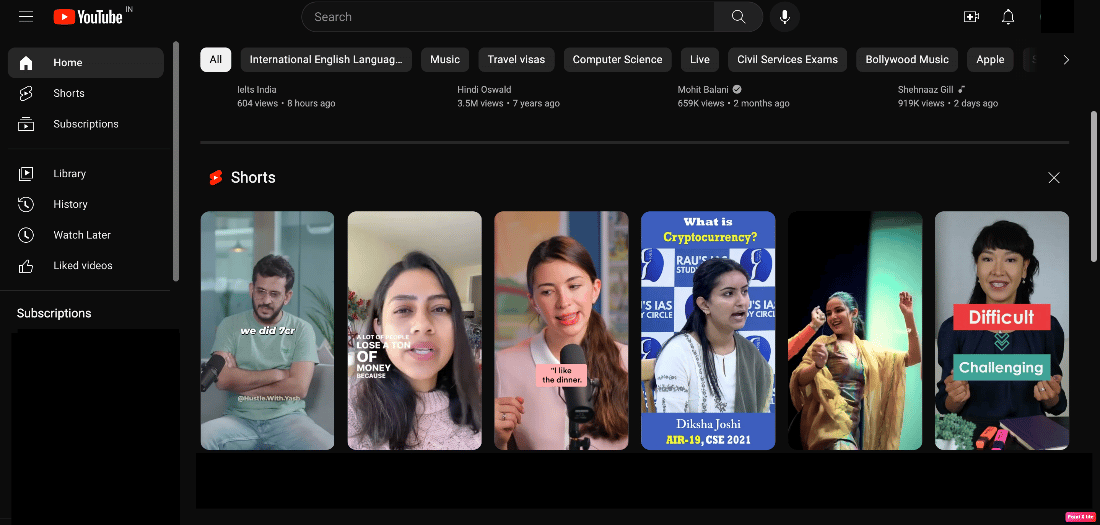
Task: Select the Music filter chip
Action: (x=445, y=60)
